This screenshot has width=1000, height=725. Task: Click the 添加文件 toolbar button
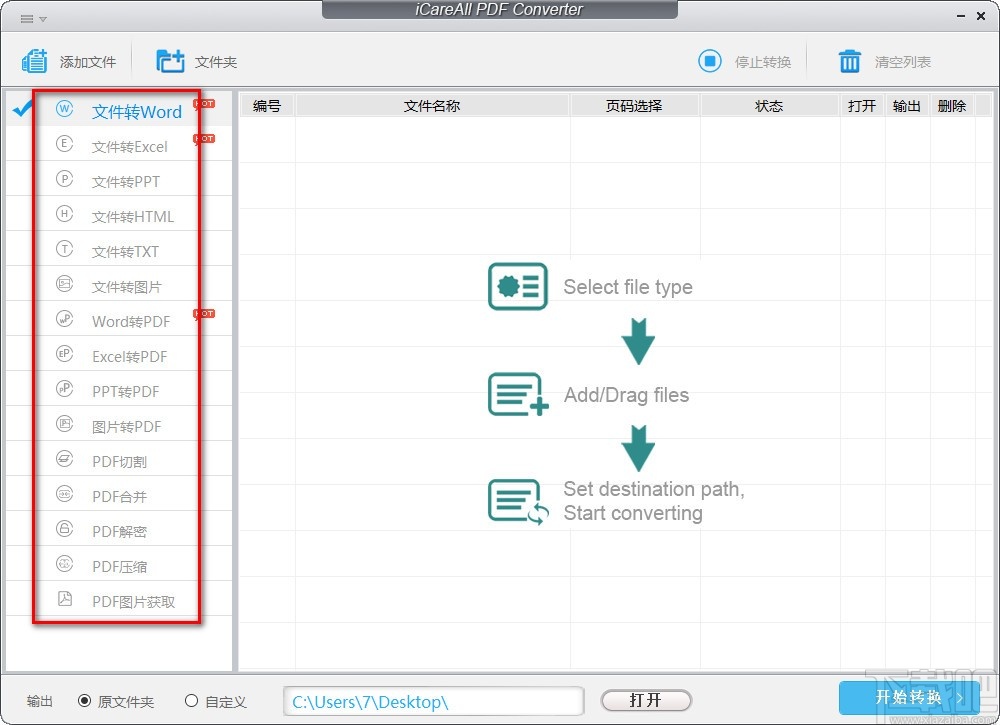[x=70, y=61]
